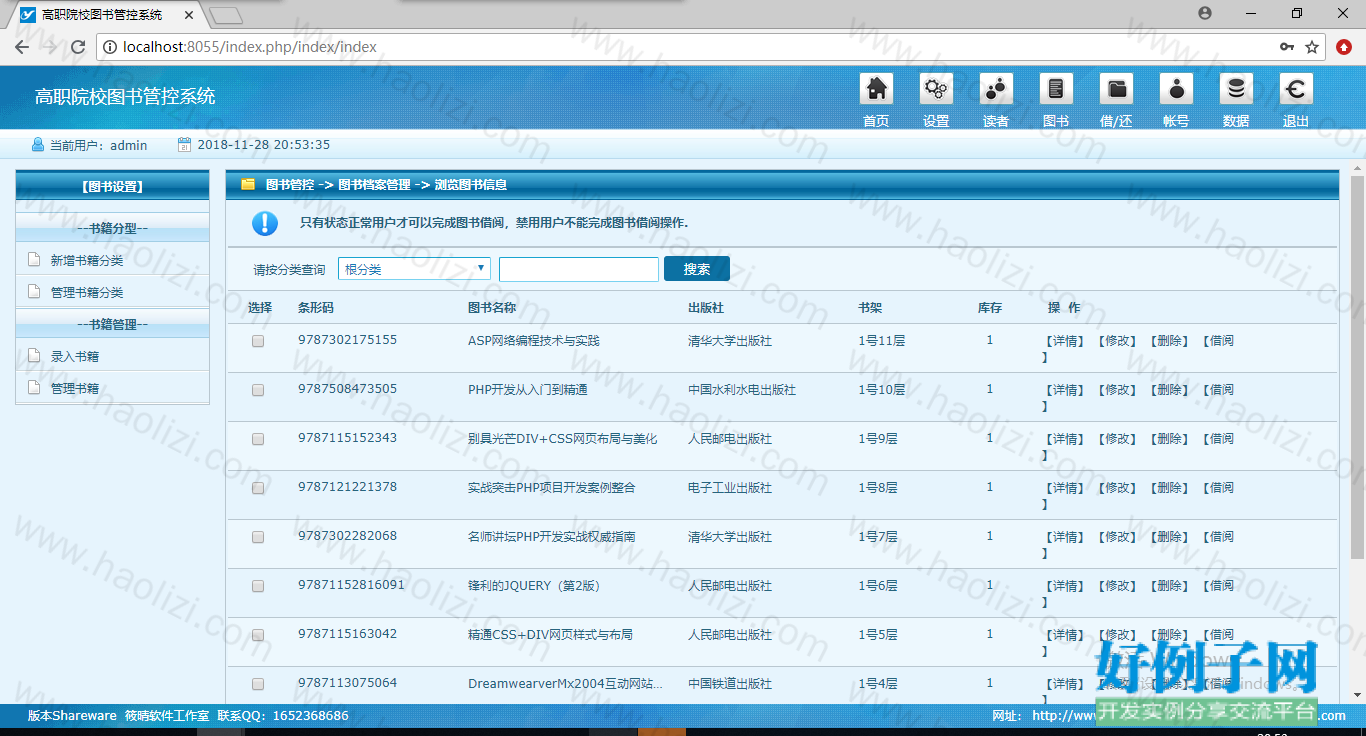Tick checkbox for PHP开发从入门到精通
This screenshot has height=736, width=1366.
pos(258,390)
